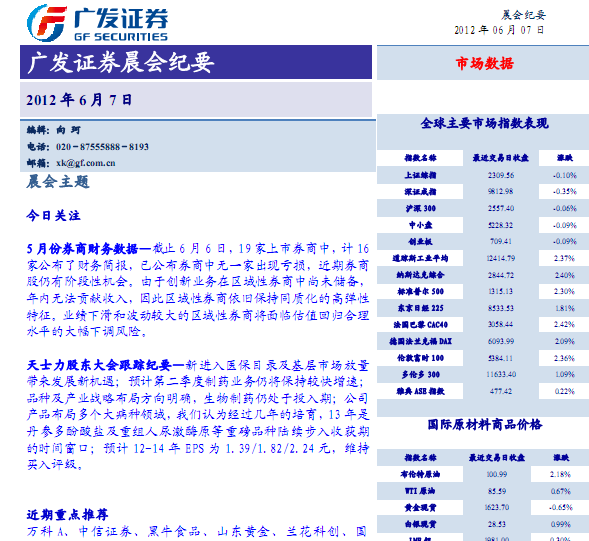Click the closing value 1315.13
Viewport: 589px width, 541px height.
click(x=501, y=292)
